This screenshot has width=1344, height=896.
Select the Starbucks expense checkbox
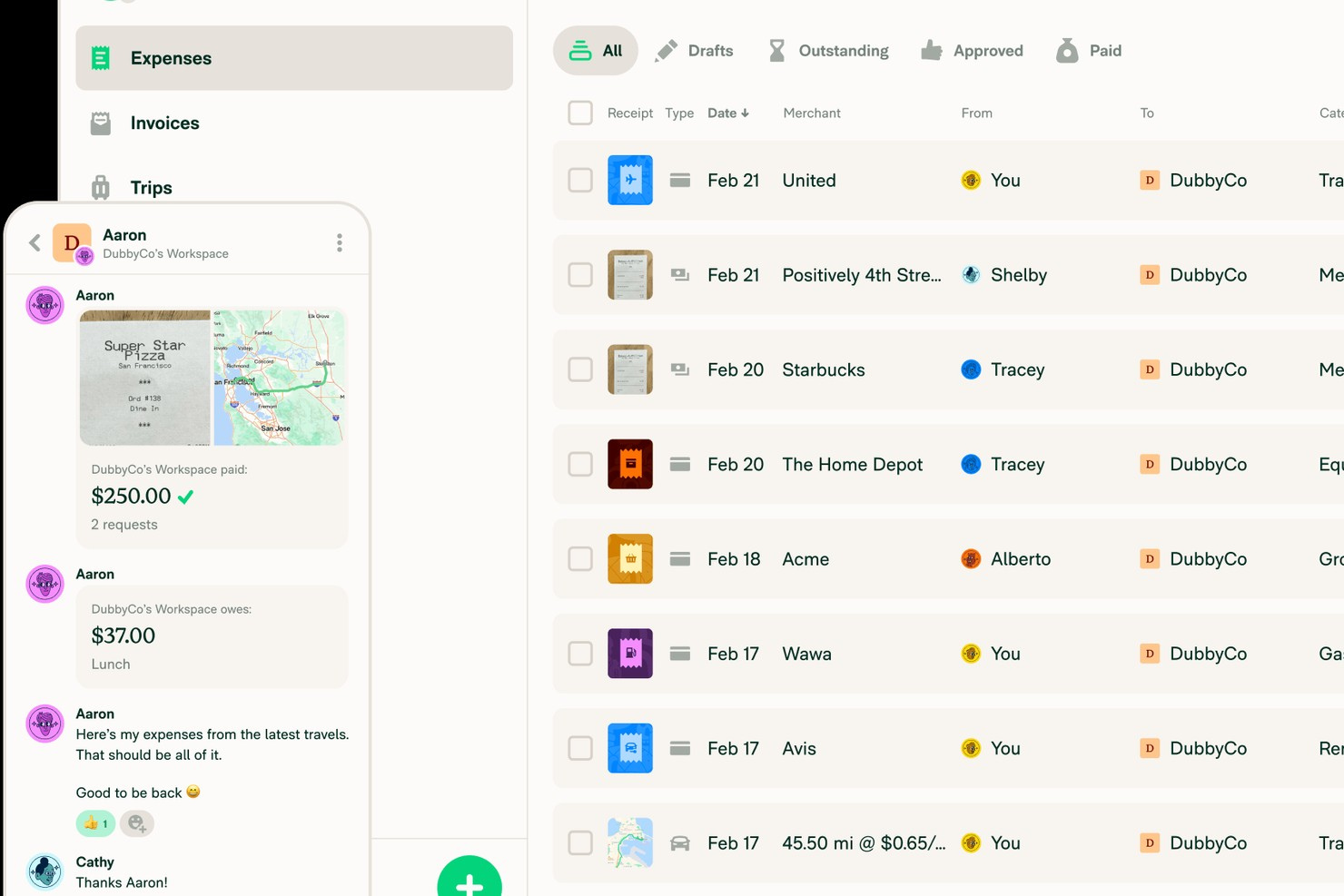point(580,369)
